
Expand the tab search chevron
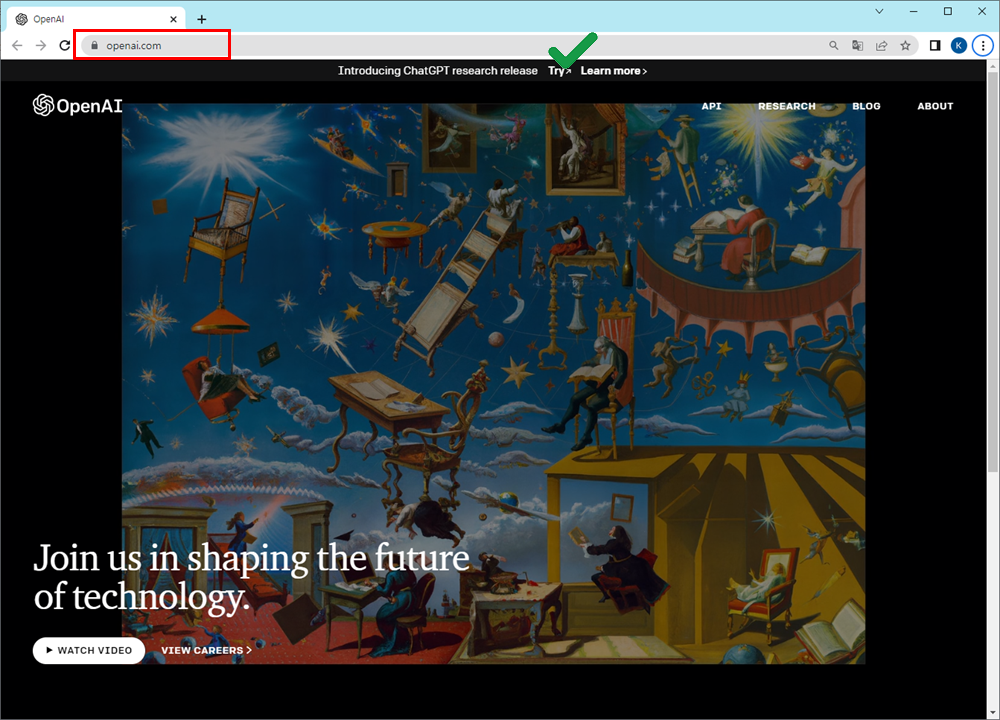point(879,11)
